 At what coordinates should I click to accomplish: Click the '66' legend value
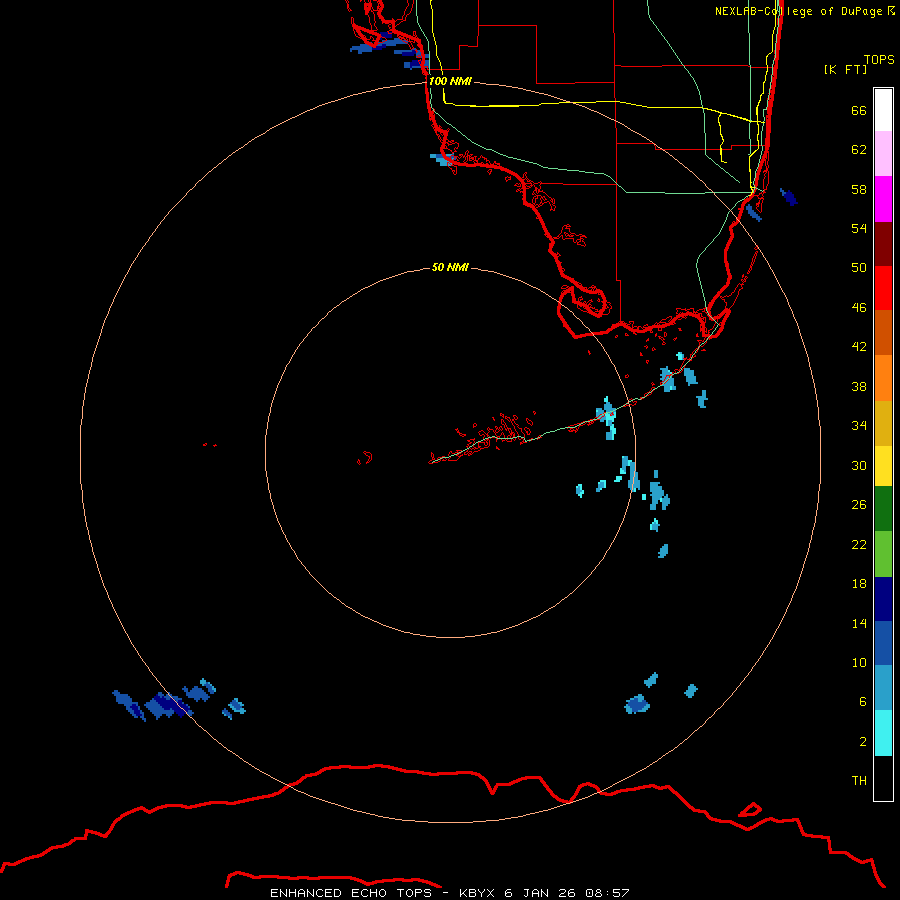[x=859, y=110]
